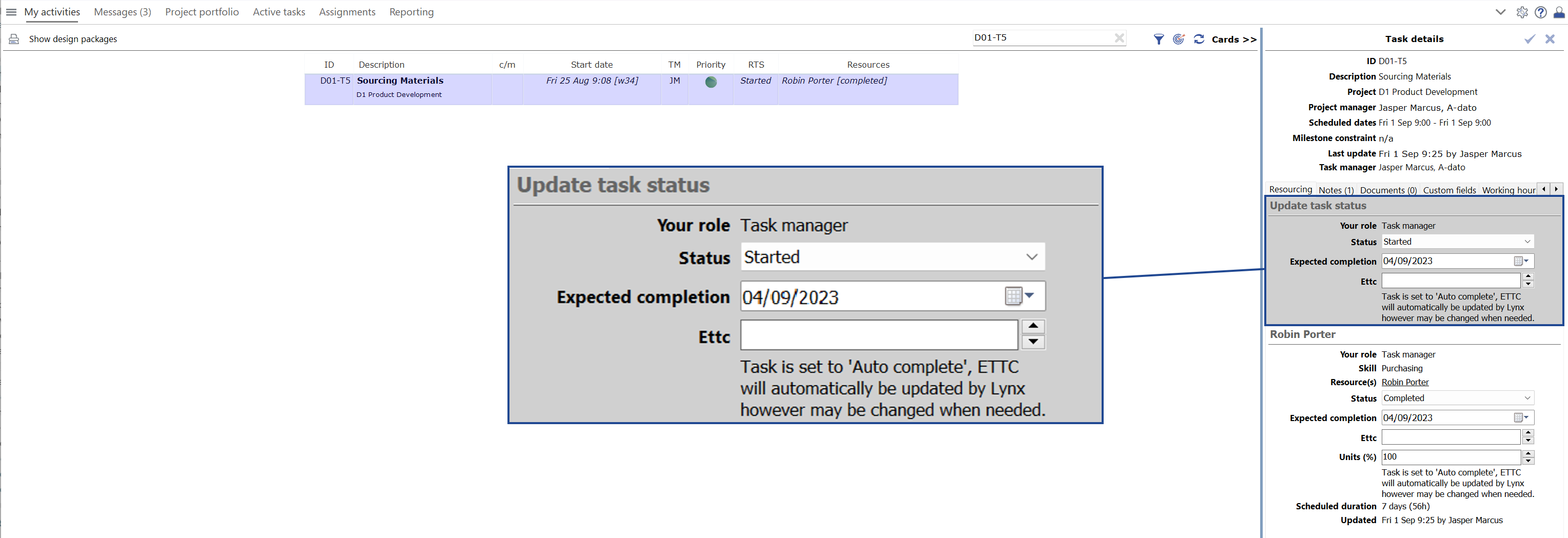Select the Custom fields detail tab
This screenshot has width=1568, height=538.
pyautogui.click(x=1449, y=190)
